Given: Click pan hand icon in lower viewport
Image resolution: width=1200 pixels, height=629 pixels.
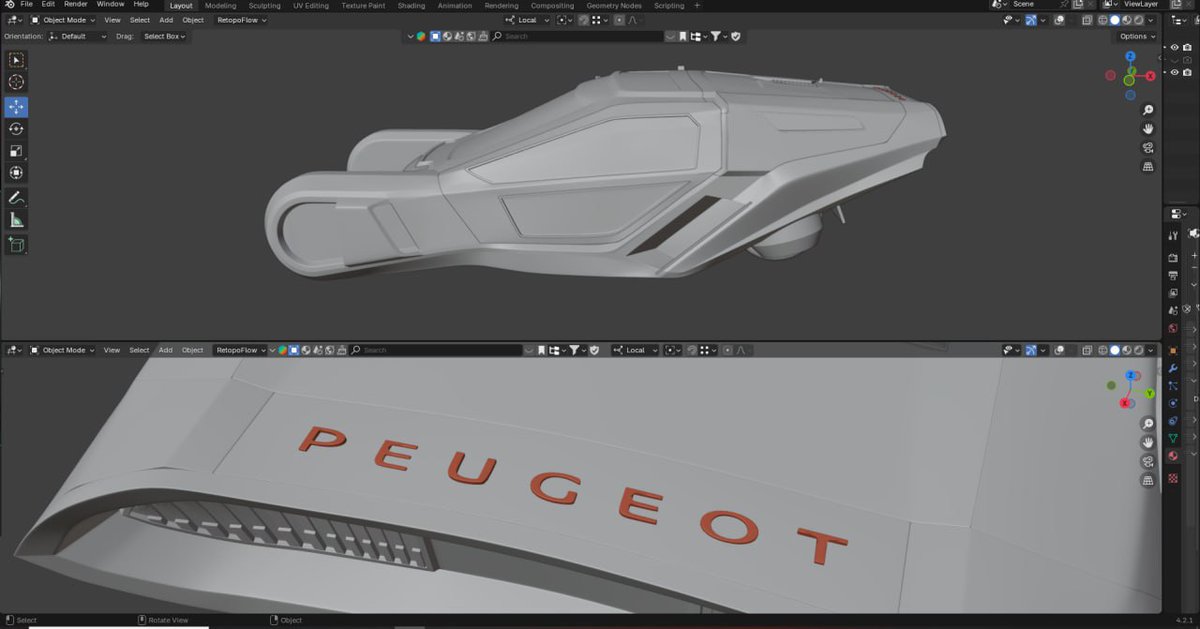Looking at the screenshot, I should [x=1148, y=442].
